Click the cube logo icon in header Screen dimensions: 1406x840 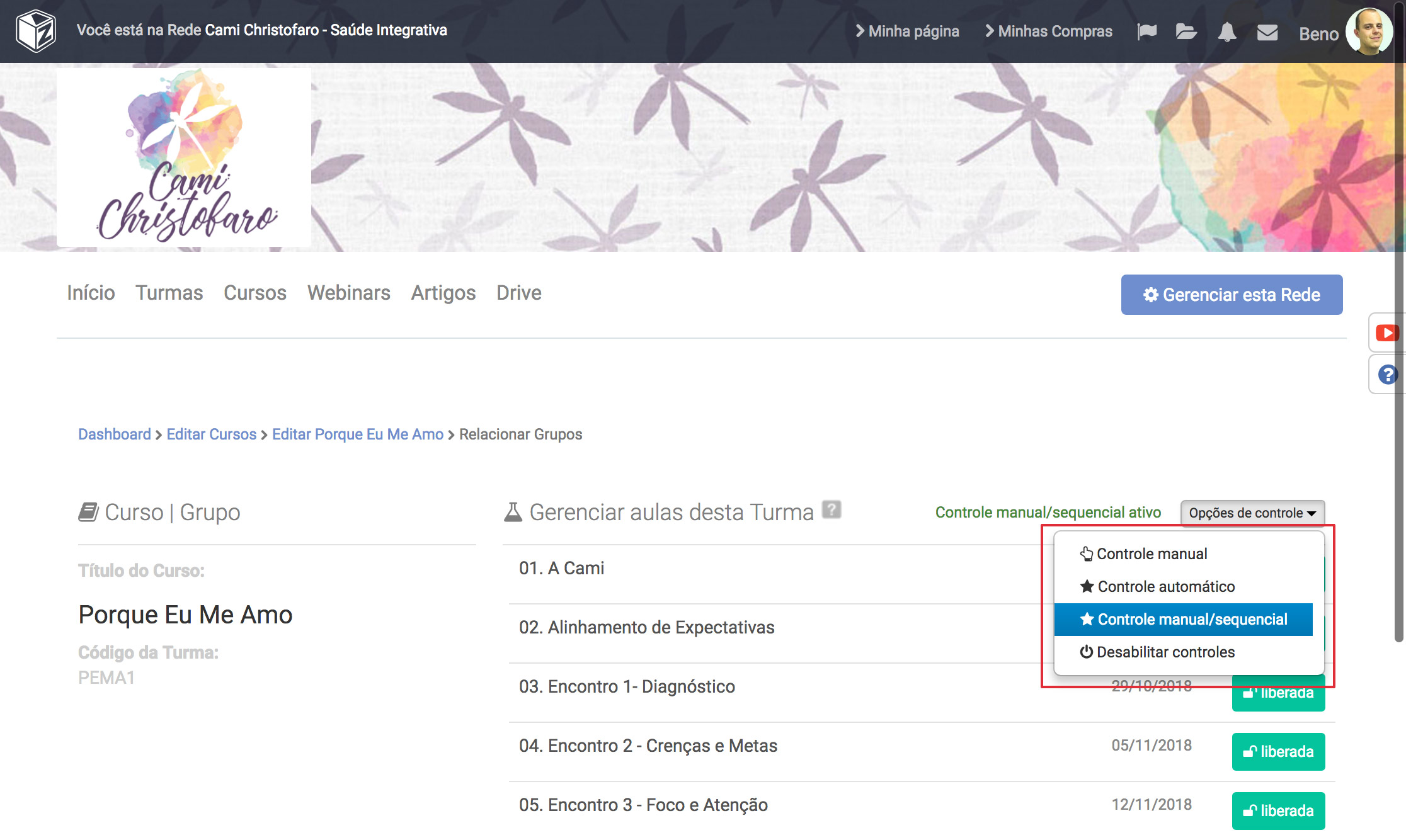coord(36,31)
